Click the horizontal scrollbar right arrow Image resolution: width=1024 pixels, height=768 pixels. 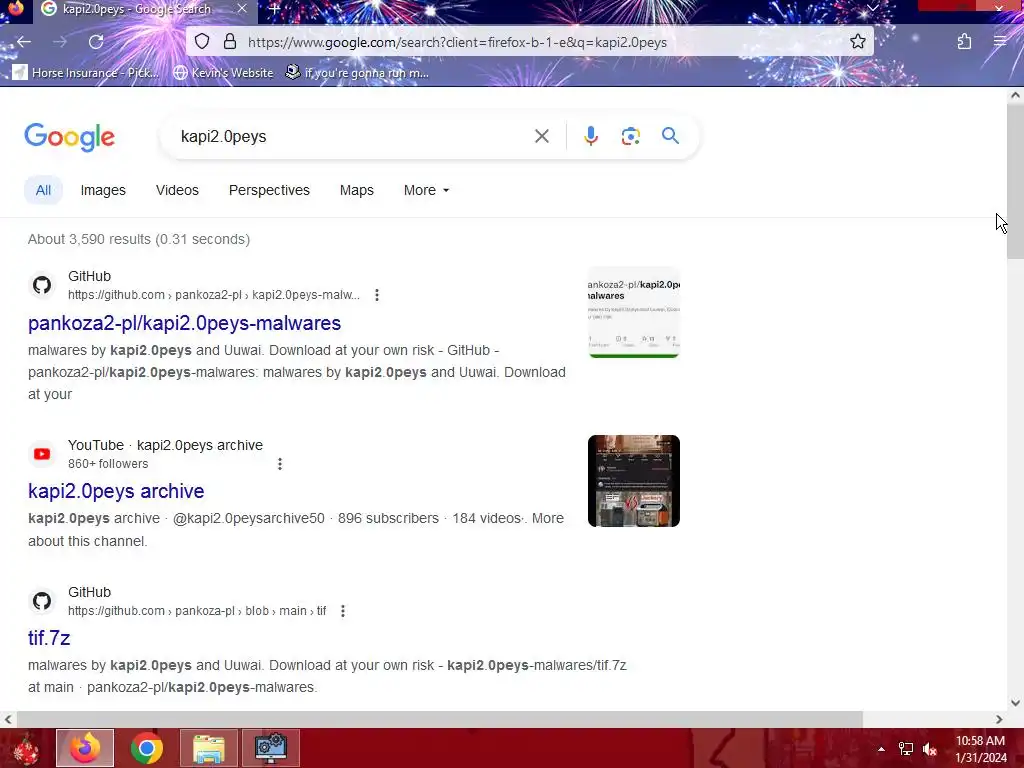click(999, 719)
